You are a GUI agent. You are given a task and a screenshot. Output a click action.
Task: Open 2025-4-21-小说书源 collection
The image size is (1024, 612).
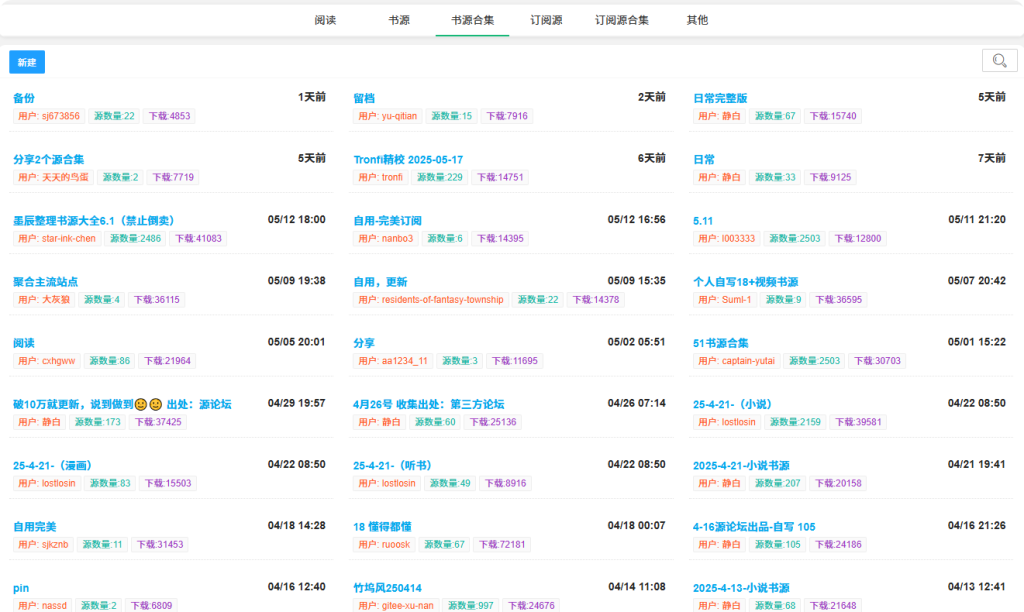[741, 466]
